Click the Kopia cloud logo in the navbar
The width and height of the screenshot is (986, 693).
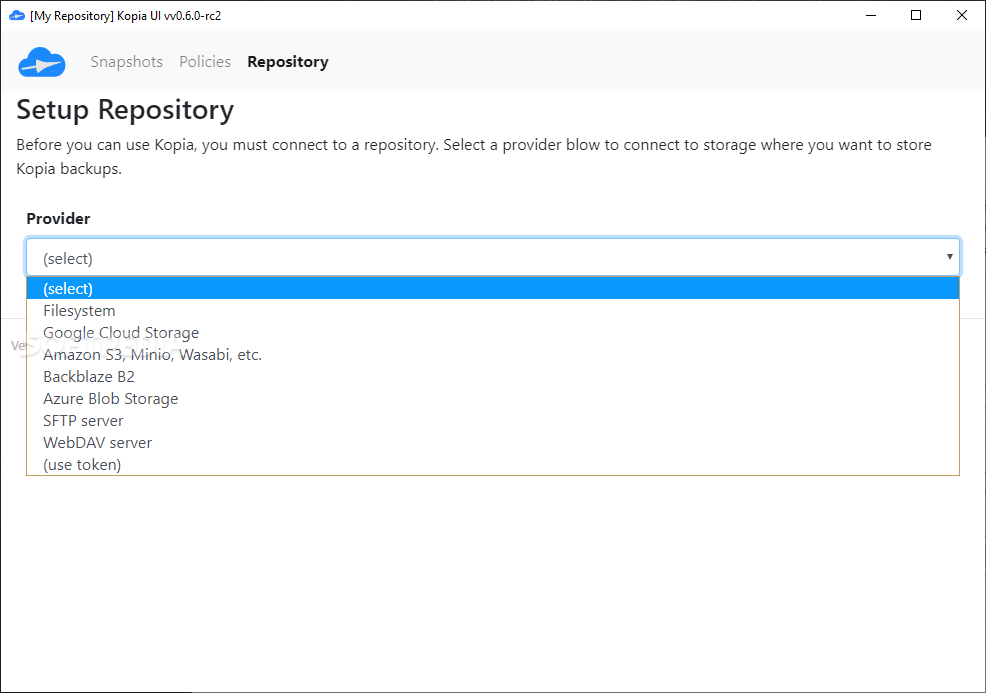coord(42,62)
